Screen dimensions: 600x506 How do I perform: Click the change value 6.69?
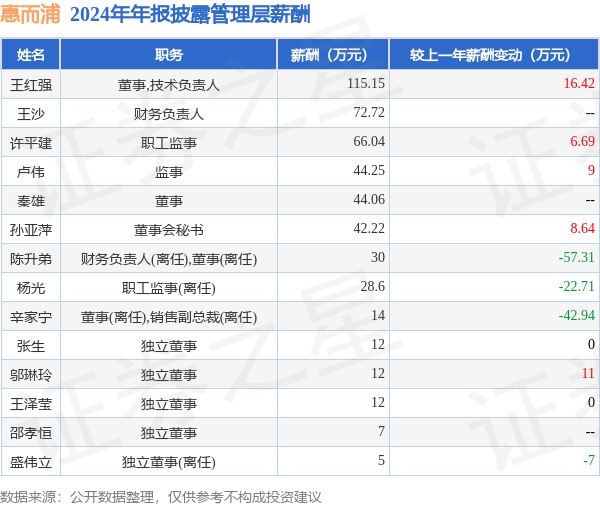[582, 141]
